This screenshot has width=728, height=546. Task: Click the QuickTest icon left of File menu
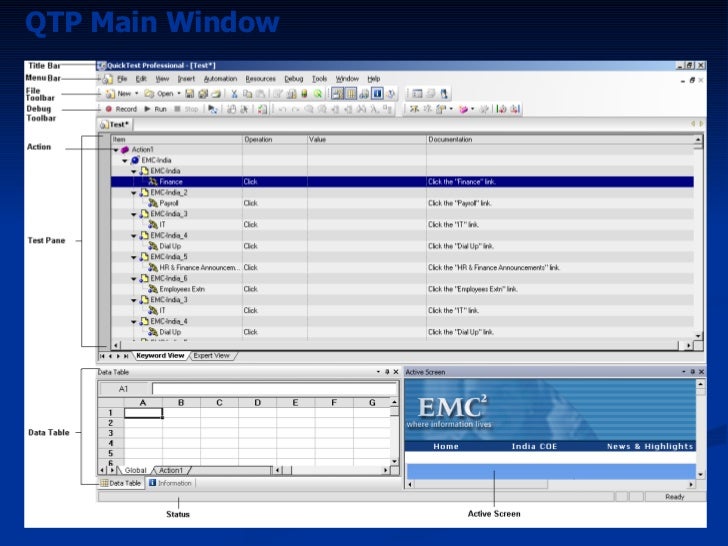point(107,79)
